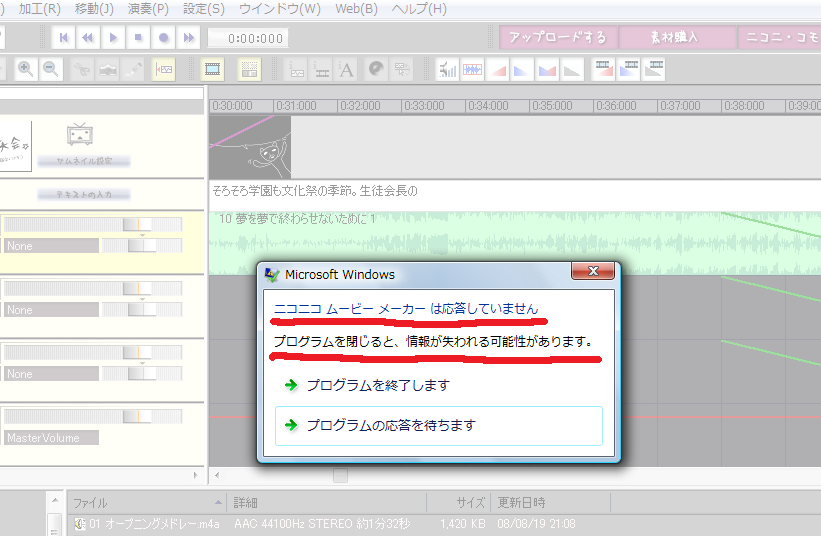
Task: Open the second track's None dropdown
Action: click(51, 310)
